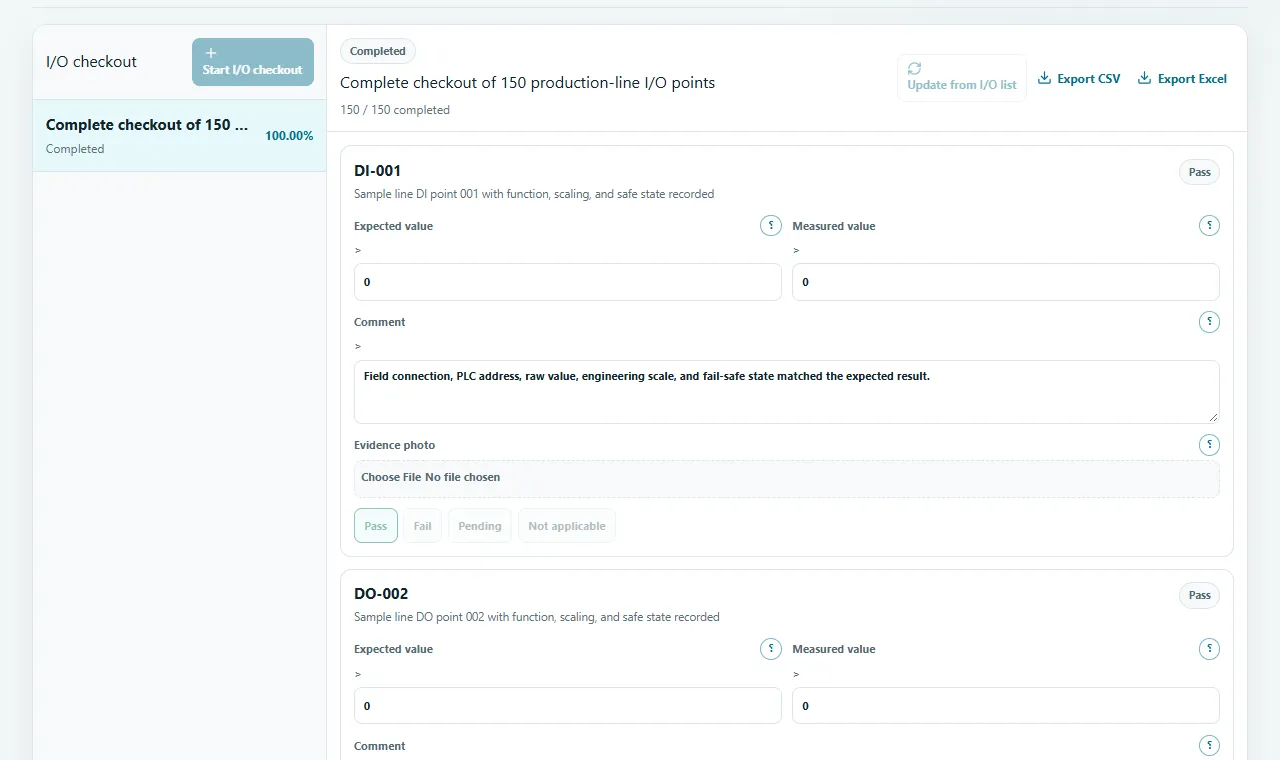Set DI-001 result to Pass
This screenshot has width=1280, height=760.
pos(376,526)
